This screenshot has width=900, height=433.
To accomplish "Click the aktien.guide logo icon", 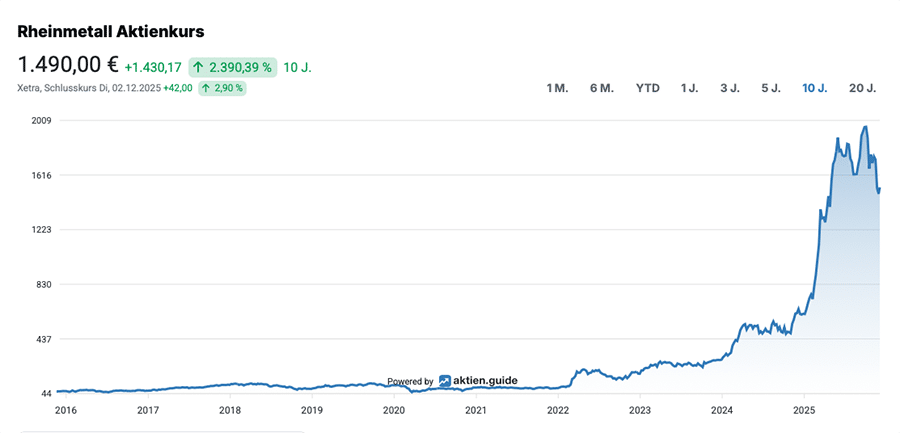I will tap(445, 381).
